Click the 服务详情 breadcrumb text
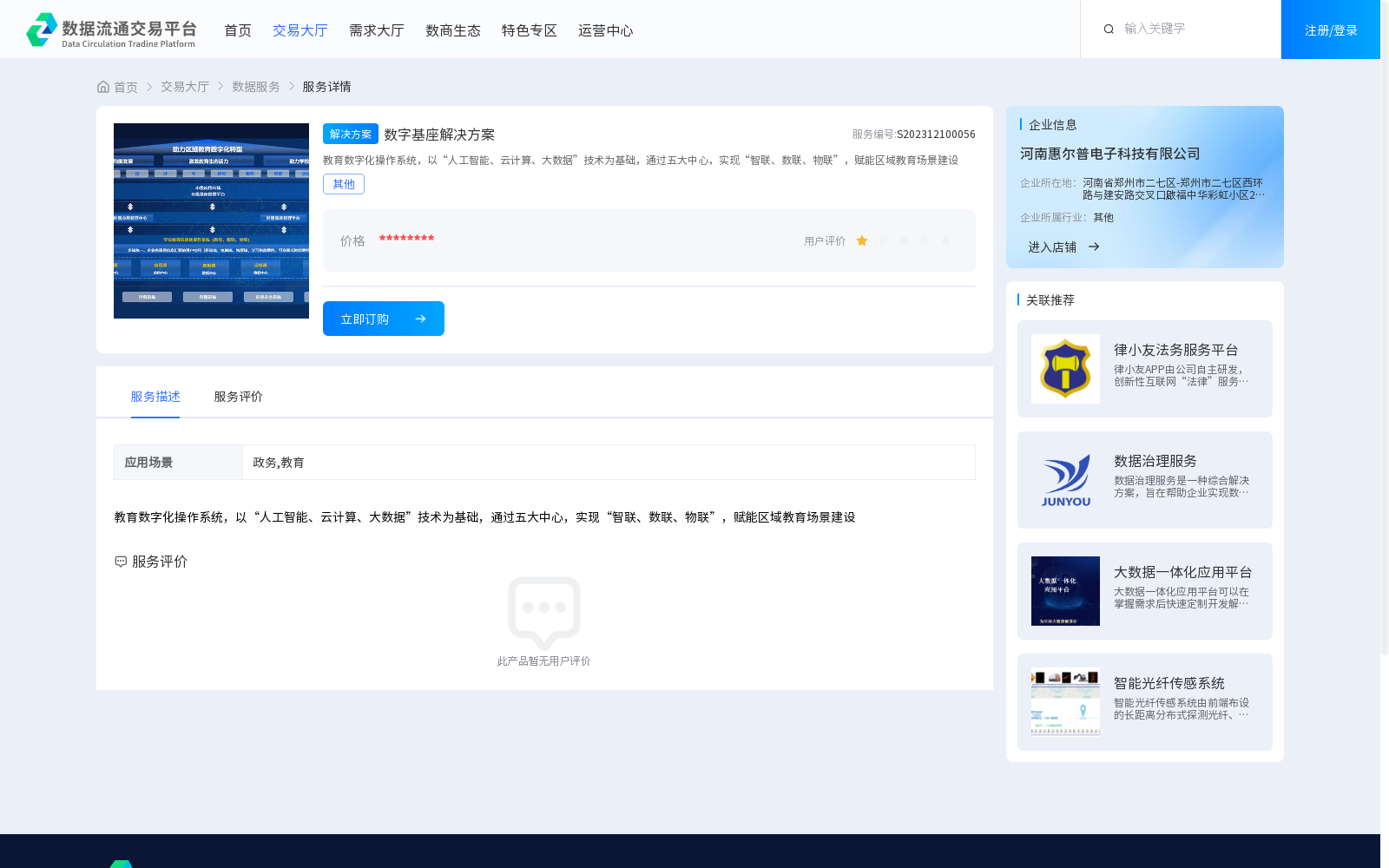 326,87
